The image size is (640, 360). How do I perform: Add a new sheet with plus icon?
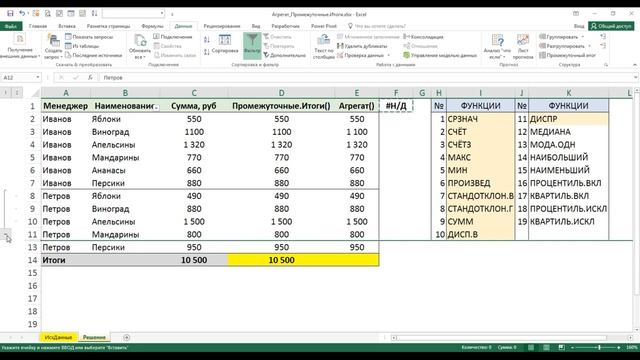(x=127, y=337)
